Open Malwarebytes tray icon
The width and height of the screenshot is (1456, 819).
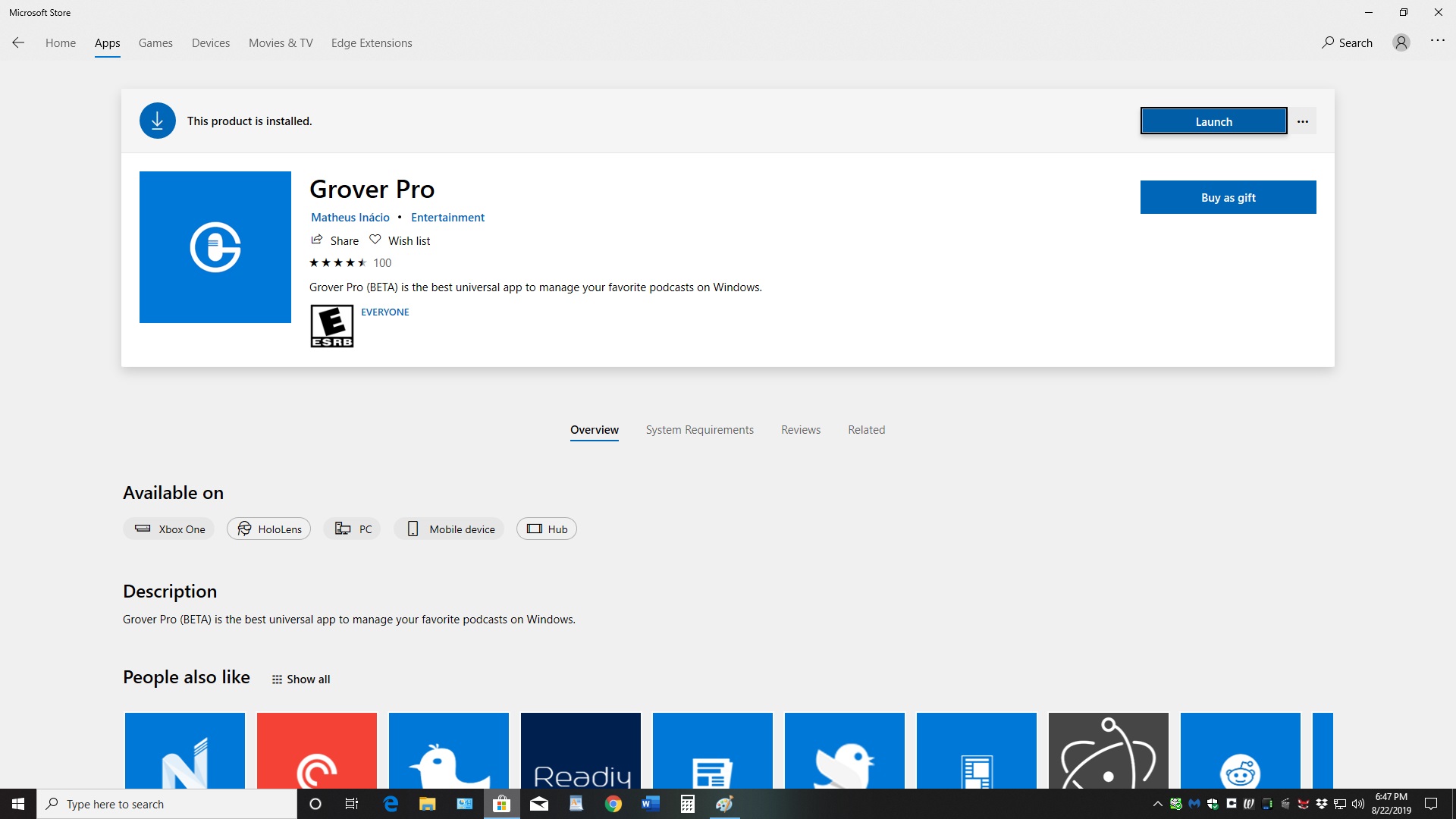tap(1194, 804)
